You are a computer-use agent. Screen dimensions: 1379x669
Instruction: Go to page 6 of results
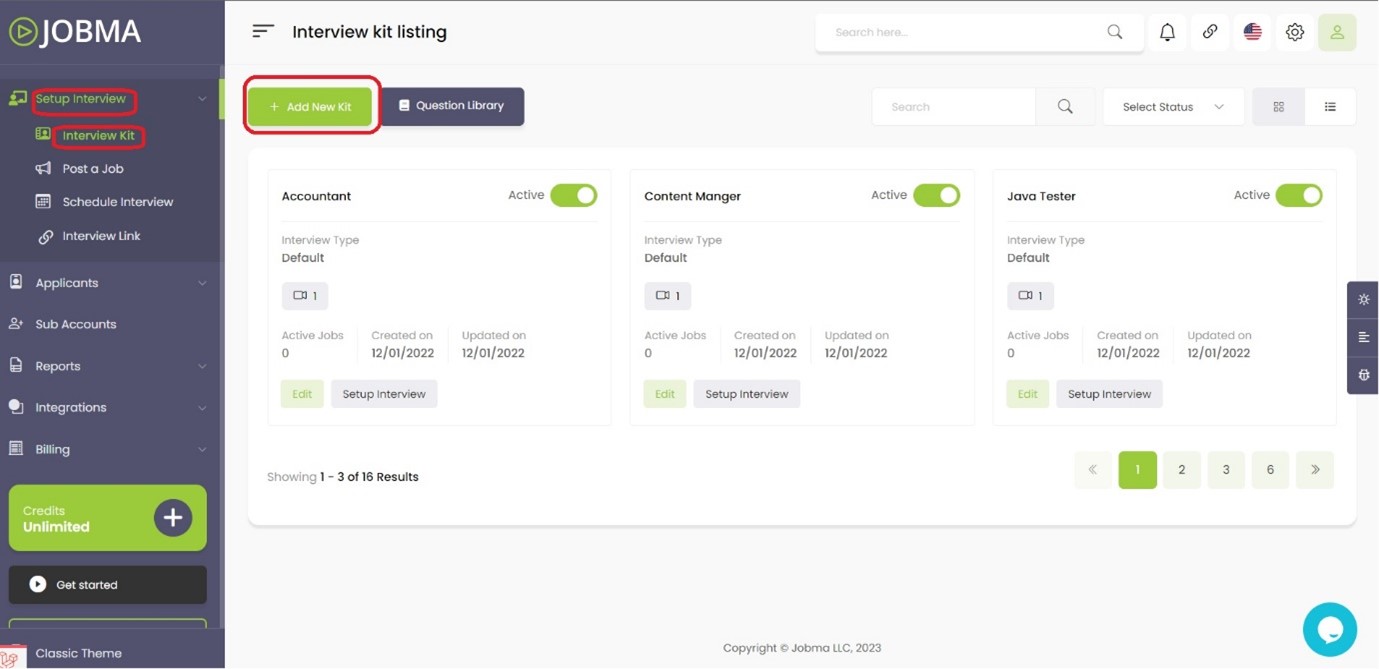(x=1270, y=470)
